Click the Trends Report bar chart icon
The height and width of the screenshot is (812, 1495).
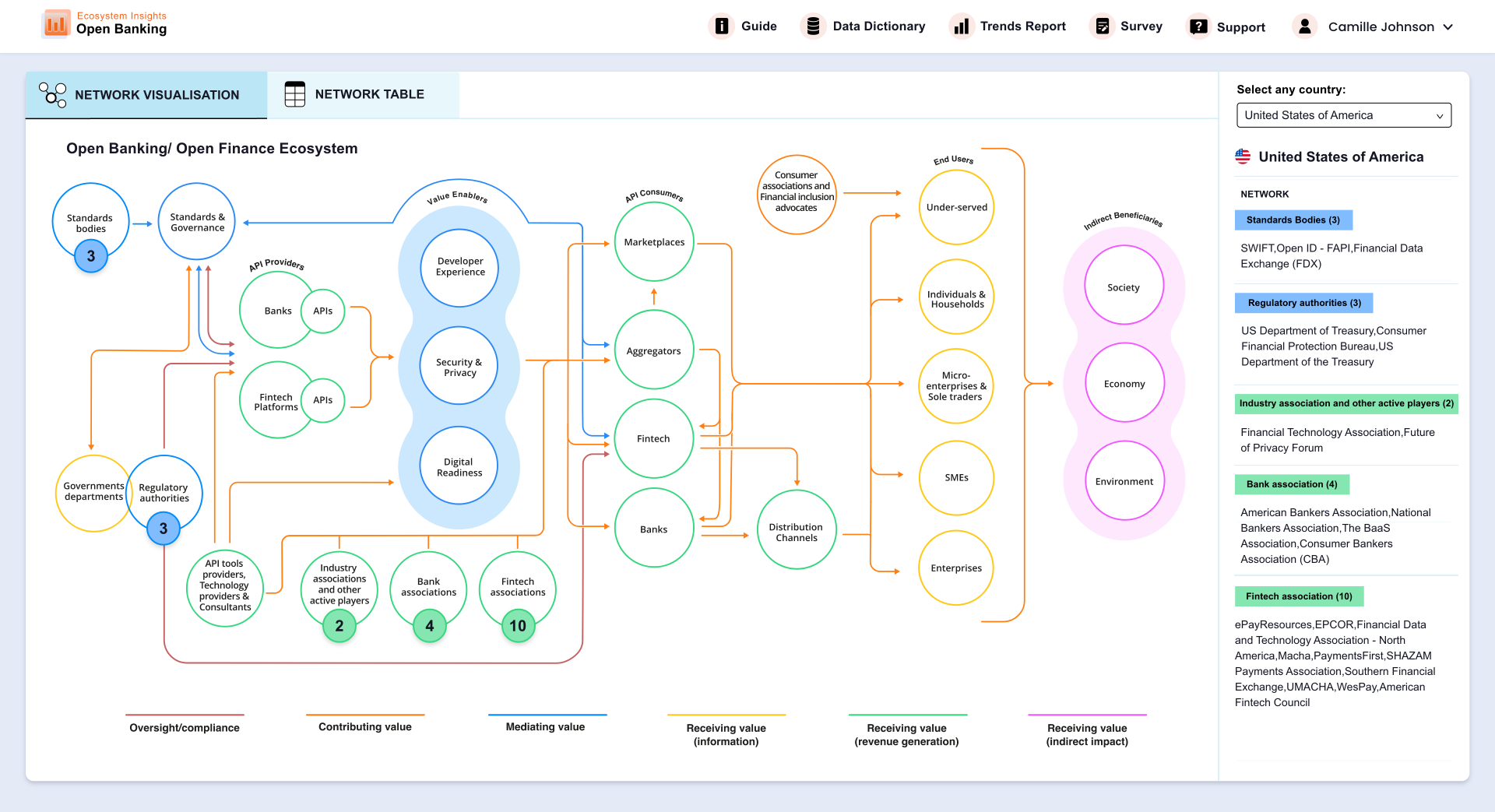coord(962,26)
